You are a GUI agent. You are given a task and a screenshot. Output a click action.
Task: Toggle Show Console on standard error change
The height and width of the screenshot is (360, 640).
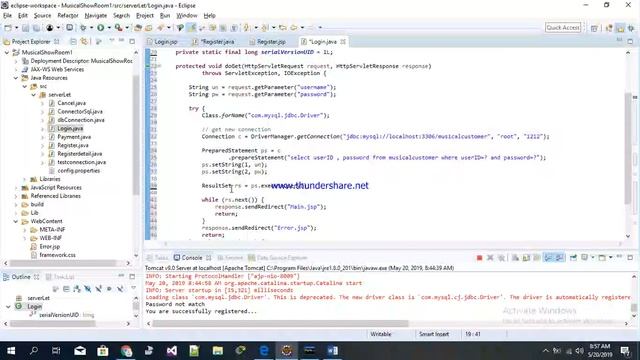559,258
